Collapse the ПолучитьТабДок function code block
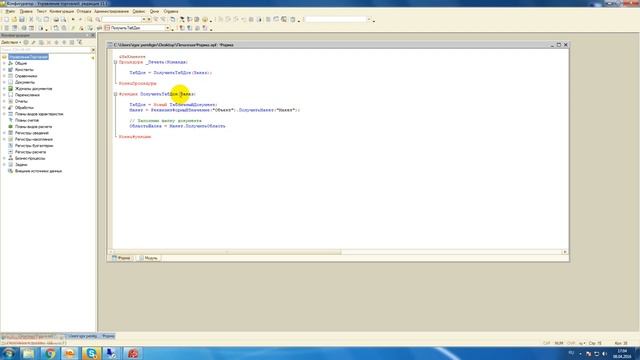The width and height of the screenshot is (640, 360). pos(116,94)
